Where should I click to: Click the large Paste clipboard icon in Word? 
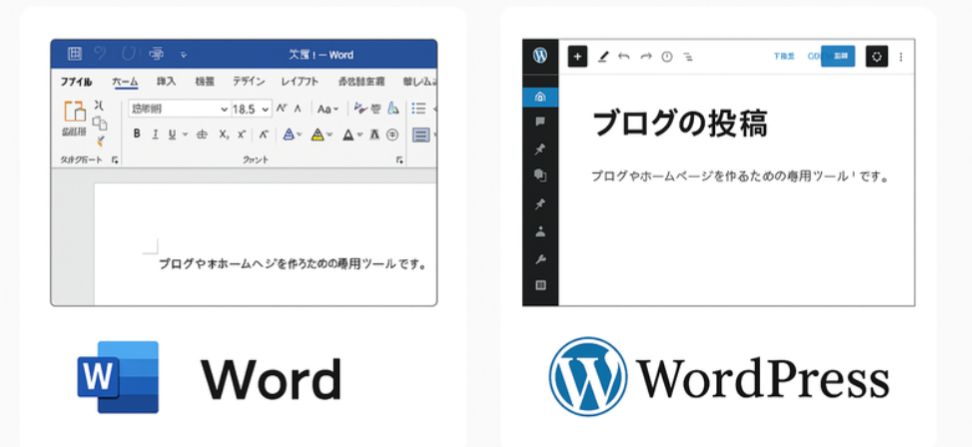[75, 112]
